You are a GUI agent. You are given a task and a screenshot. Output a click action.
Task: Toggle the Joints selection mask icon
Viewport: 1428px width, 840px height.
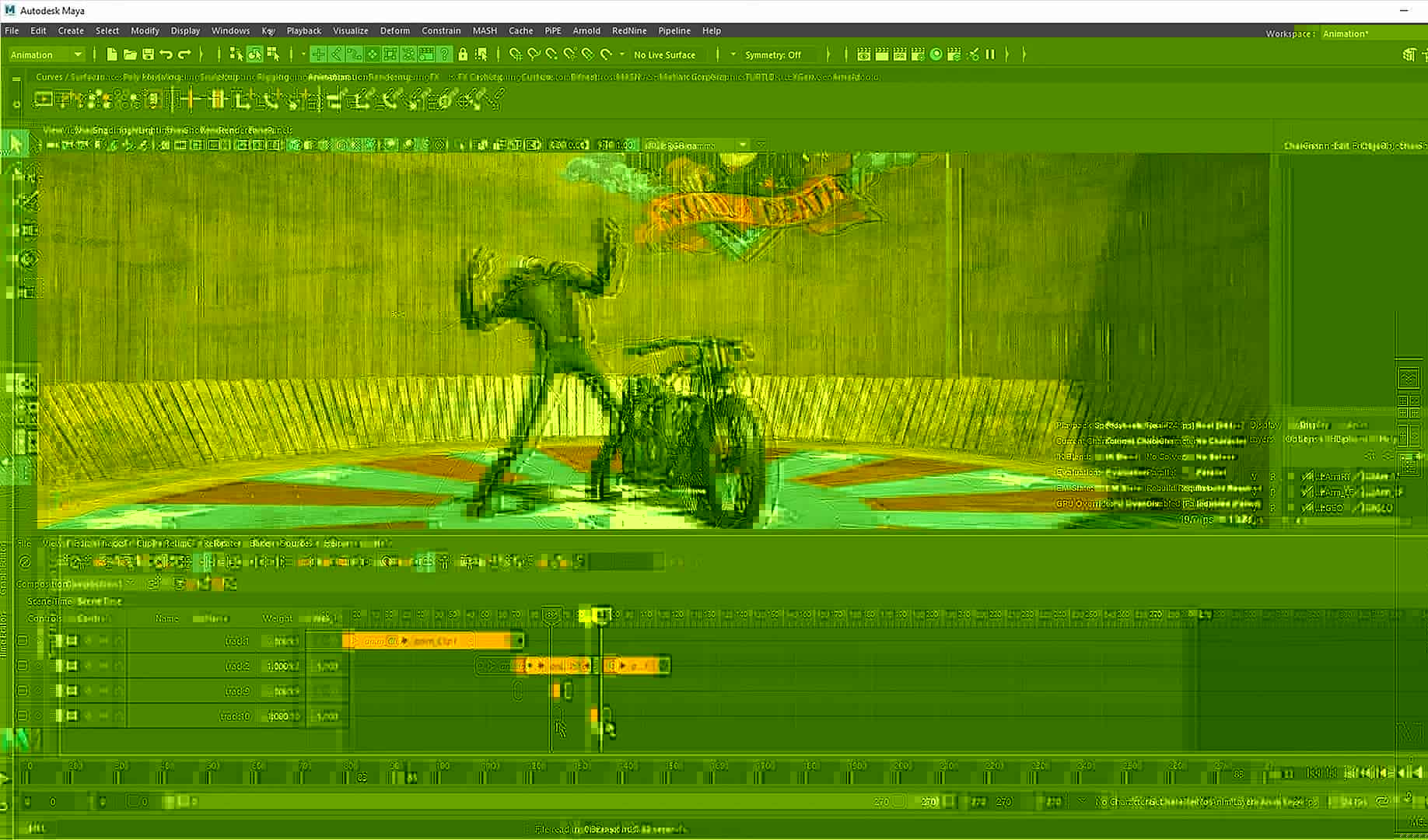point(337,54)
